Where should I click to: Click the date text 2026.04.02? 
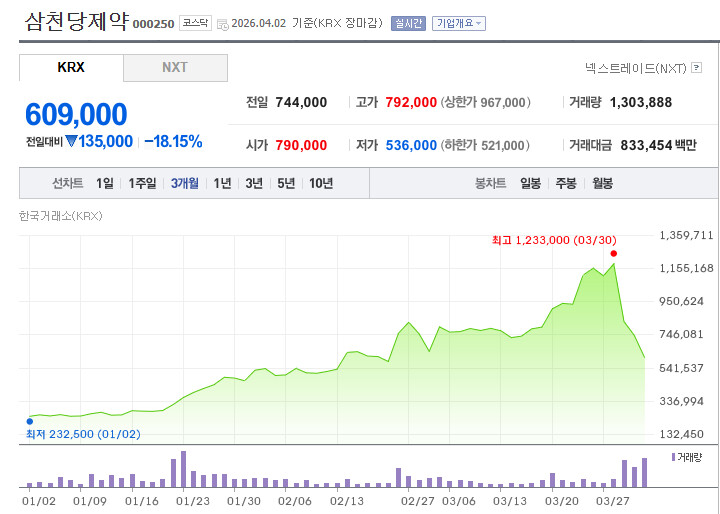tap(259, 23)
